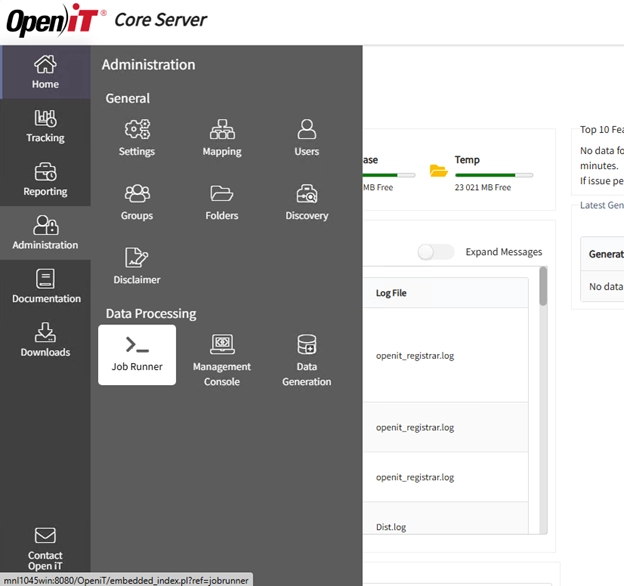Open Settings under General

(x=137, y=138)
